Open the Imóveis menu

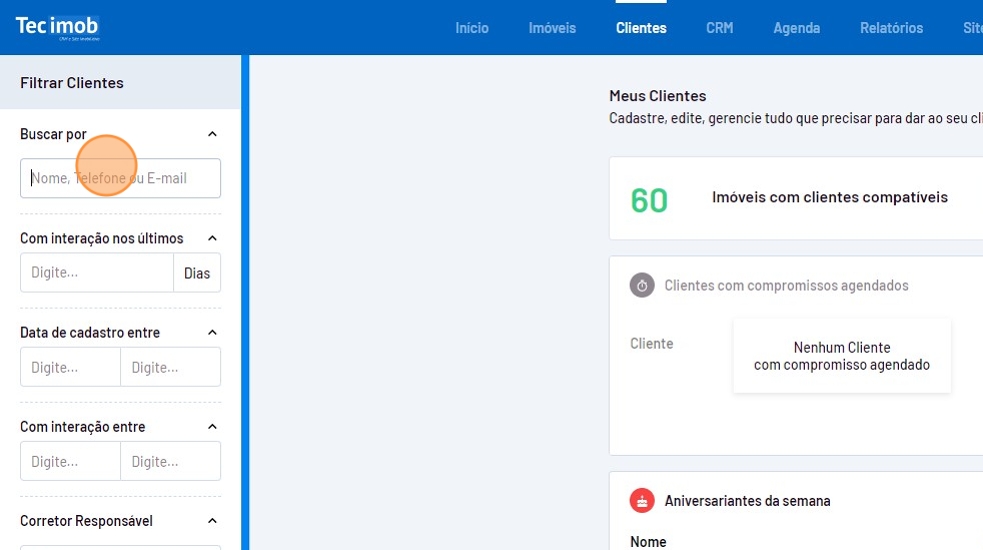pyautogui.click(x=552, y=28)
